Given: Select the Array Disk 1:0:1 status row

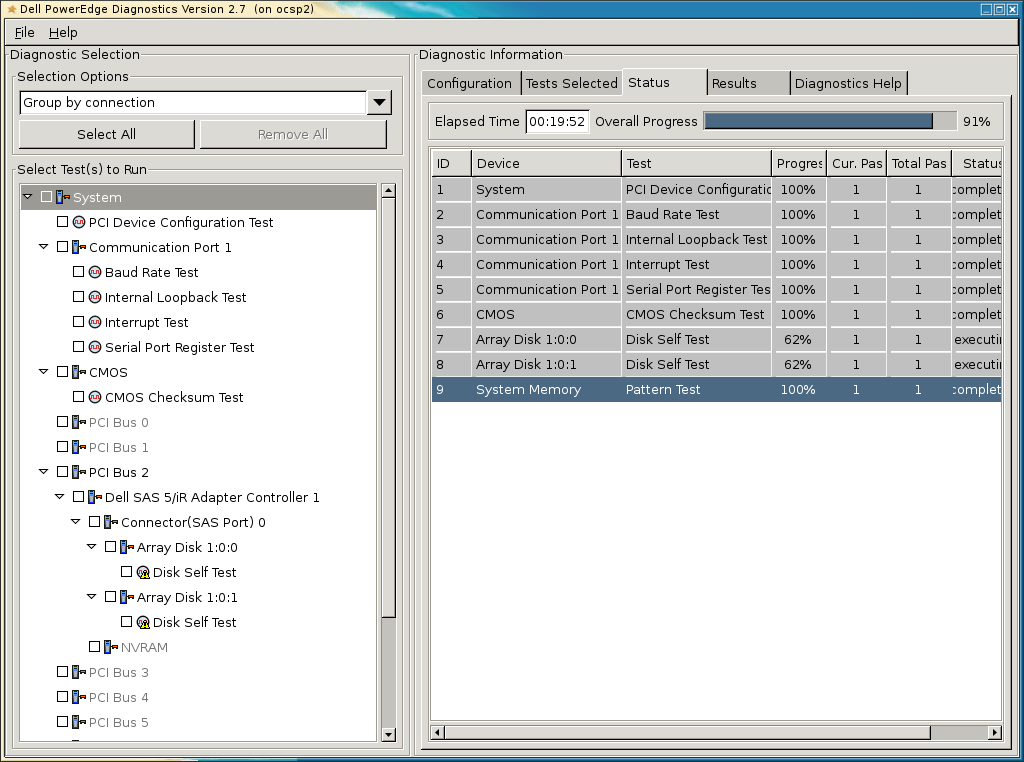Looking at the screenshot, I should click(716, 364).
